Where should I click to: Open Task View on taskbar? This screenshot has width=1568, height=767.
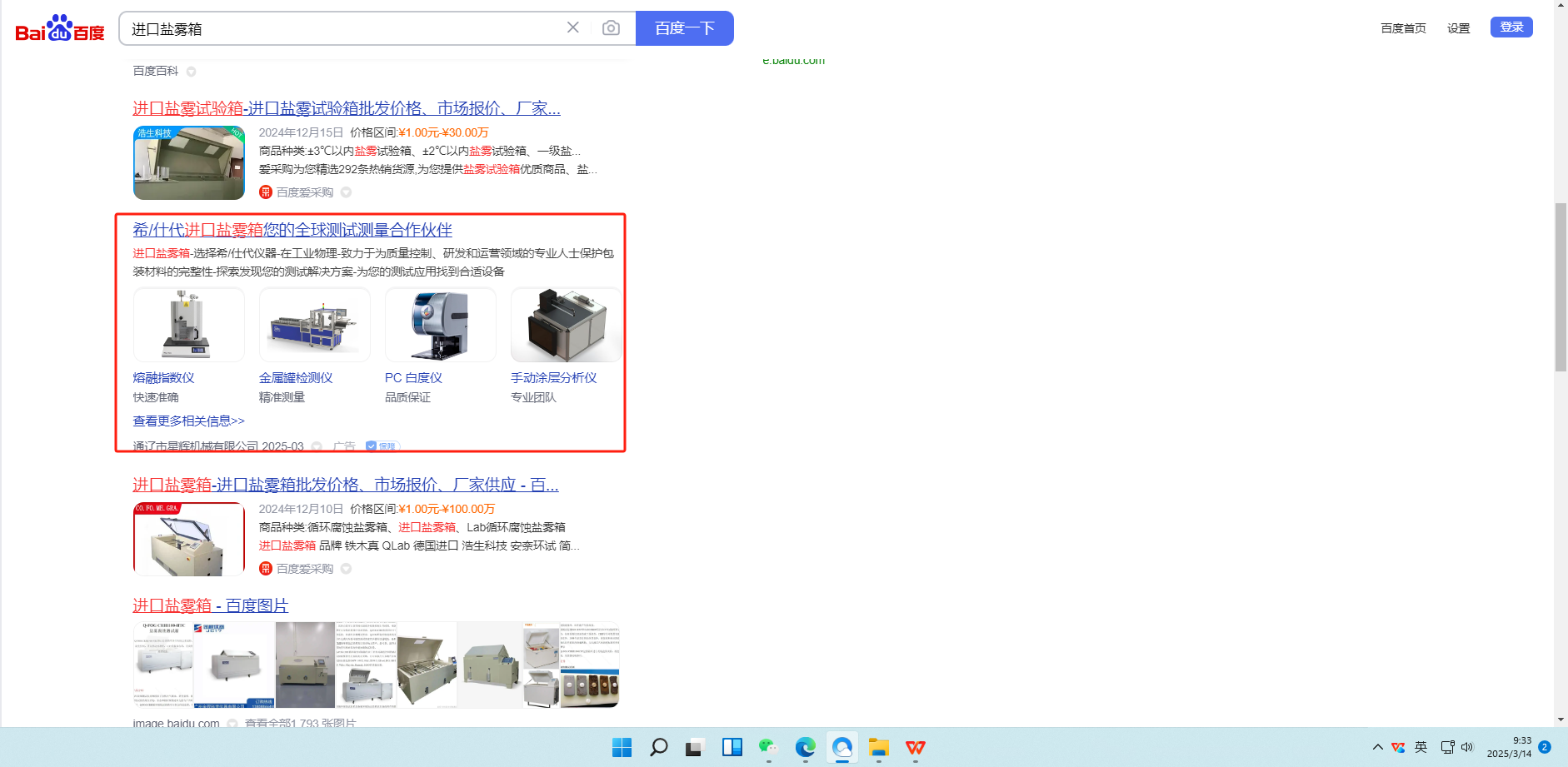coord(695,747)
